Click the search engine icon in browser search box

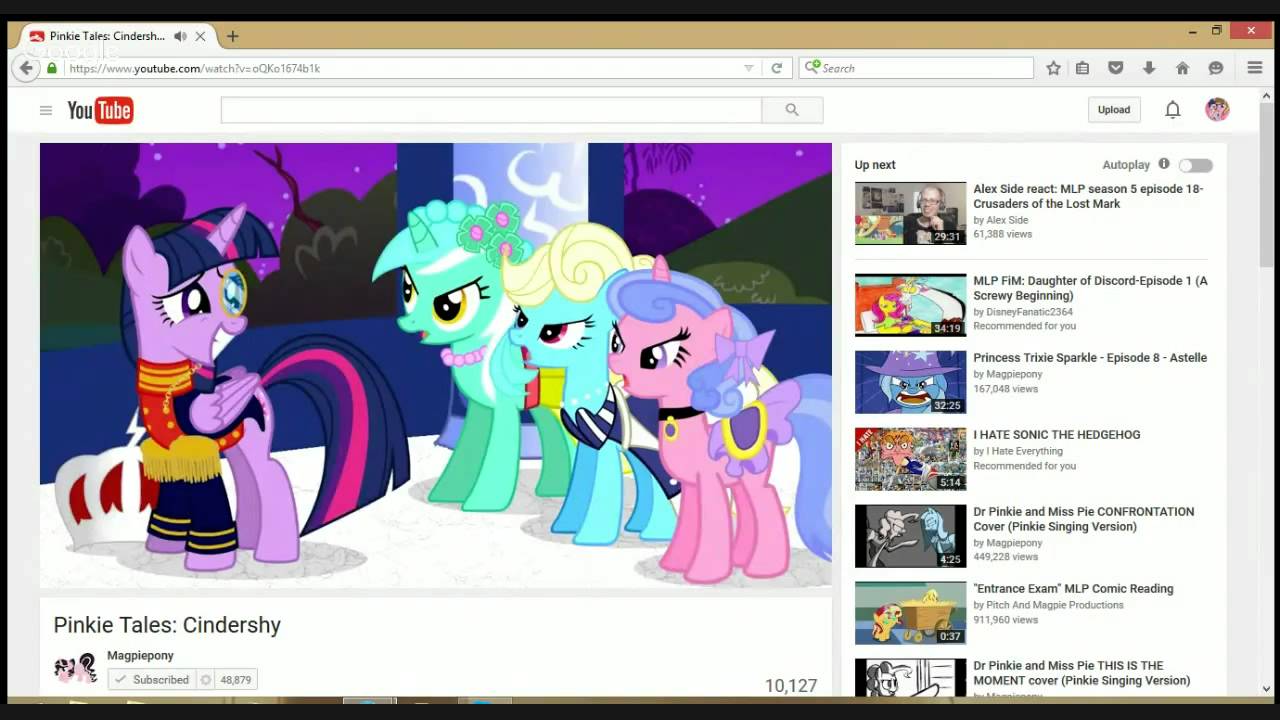point(812,68)
